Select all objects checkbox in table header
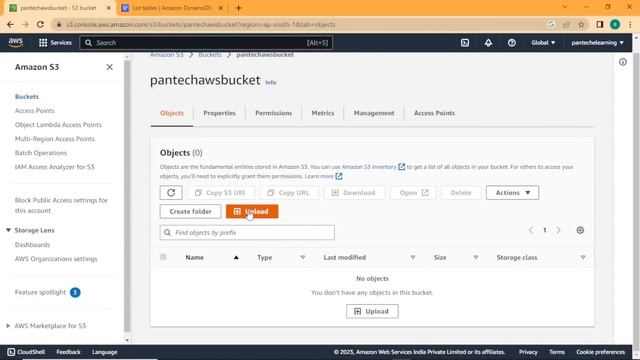The image size is (640, 360). click(163, 257)
